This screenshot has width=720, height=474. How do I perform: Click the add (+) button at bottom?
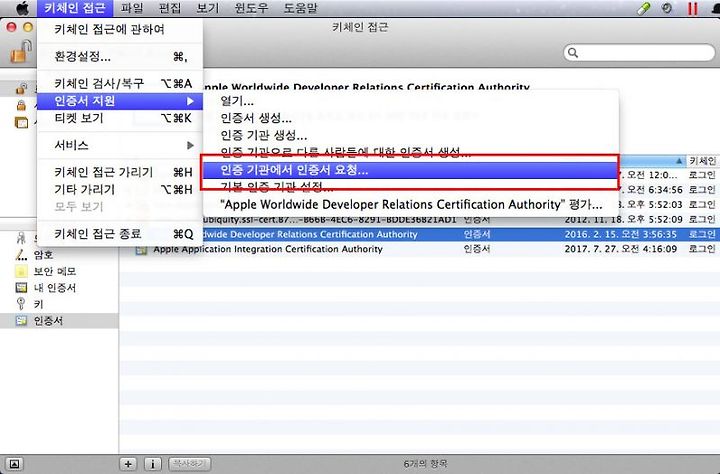(128, 464)
